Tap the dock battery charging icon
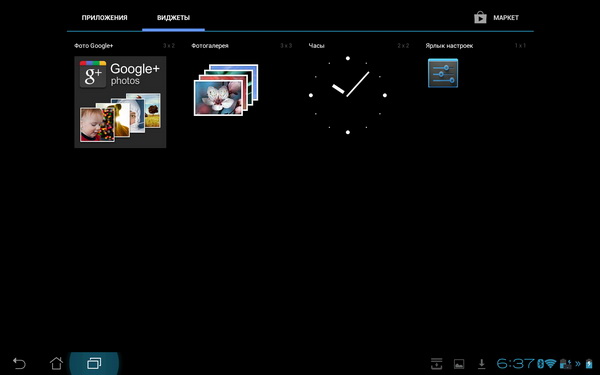The height and width of the screenshot is (375, 600). coord(566,364)
